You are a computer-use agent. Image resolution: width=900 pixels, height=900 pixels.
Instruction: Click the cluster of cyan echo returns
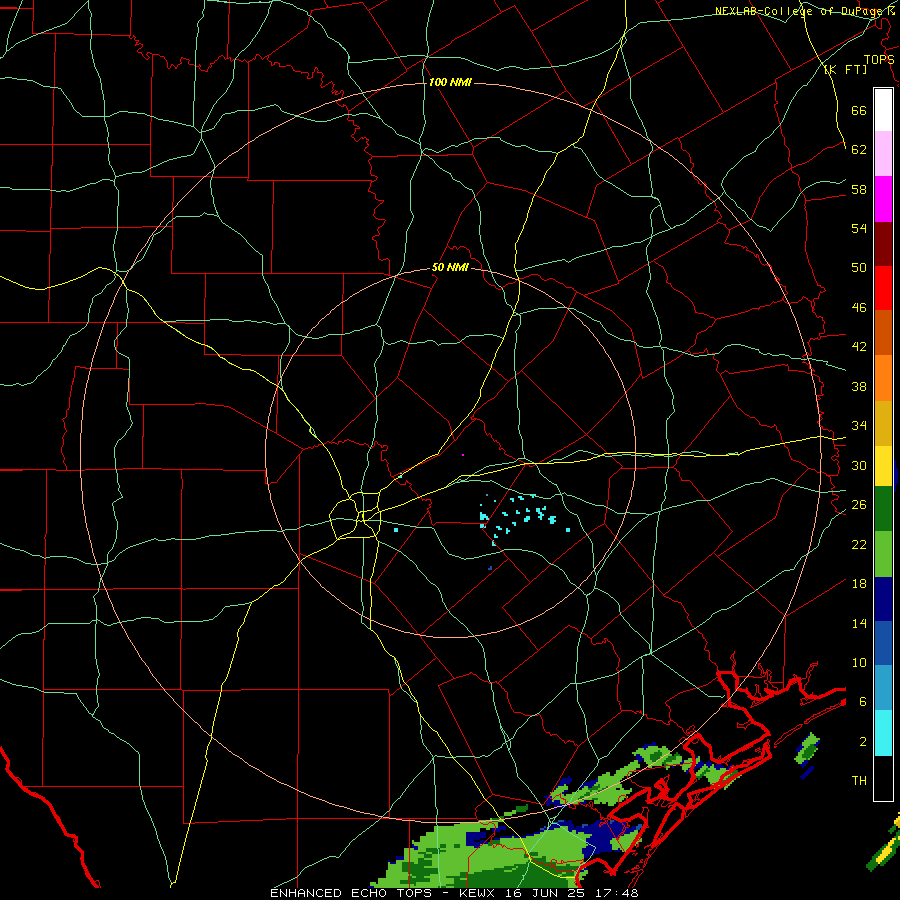(523, 518)
